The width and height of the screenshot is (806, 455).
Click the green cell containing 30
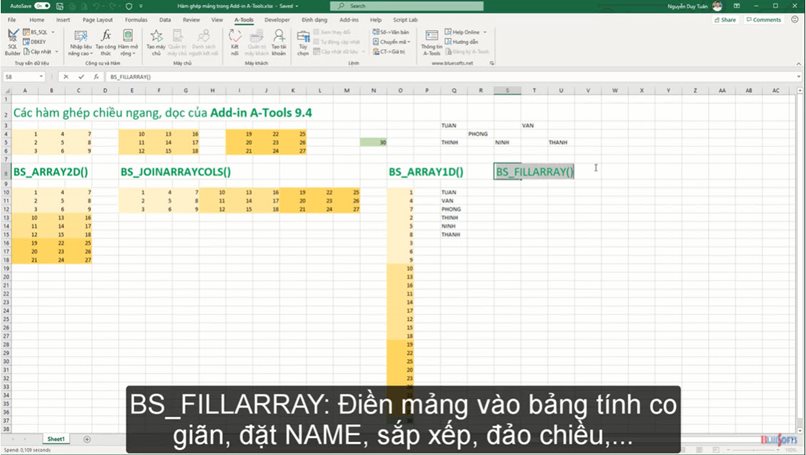click(374, 142)
